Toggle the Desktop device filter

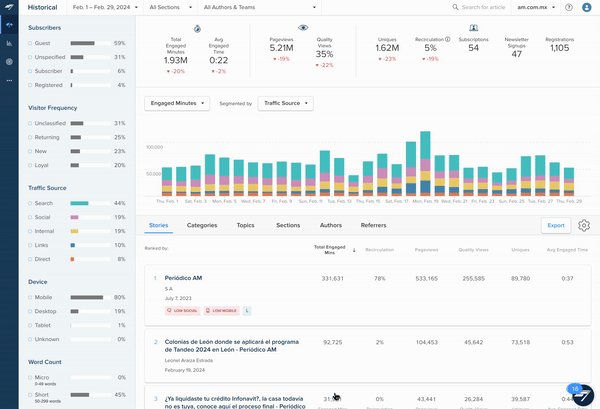30,311
